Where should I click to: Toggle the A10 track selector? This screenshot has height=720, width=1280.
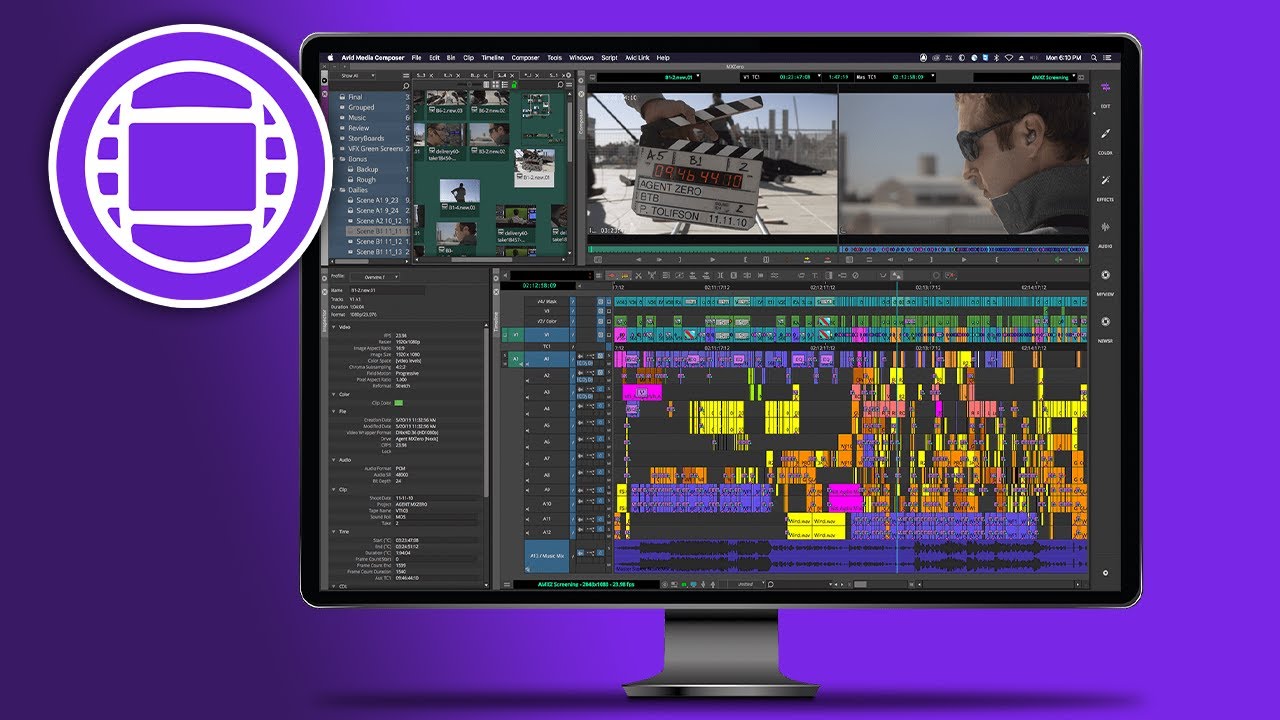[x=546, y=503]
